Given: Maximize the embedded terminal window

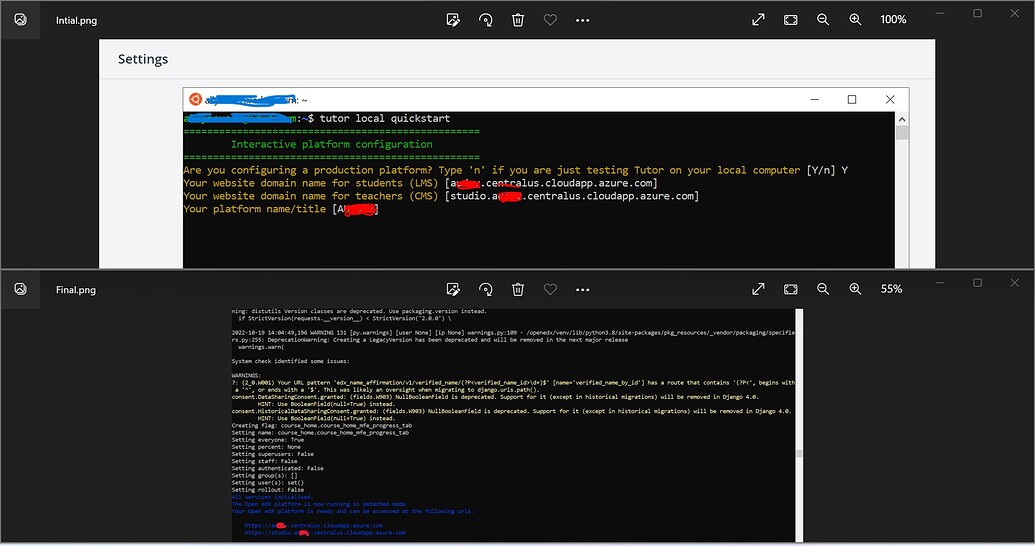Looking at the screenshot, I should (852, 100).
